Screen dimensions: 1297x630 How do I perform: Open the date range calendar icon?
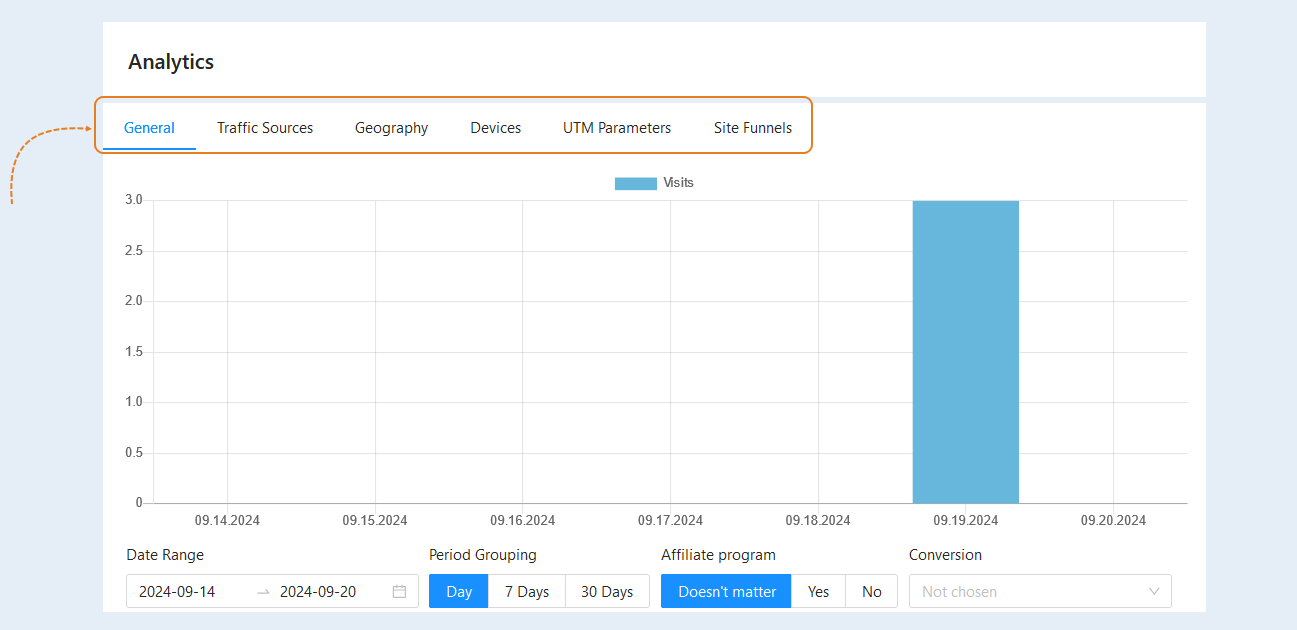point(399,592)
